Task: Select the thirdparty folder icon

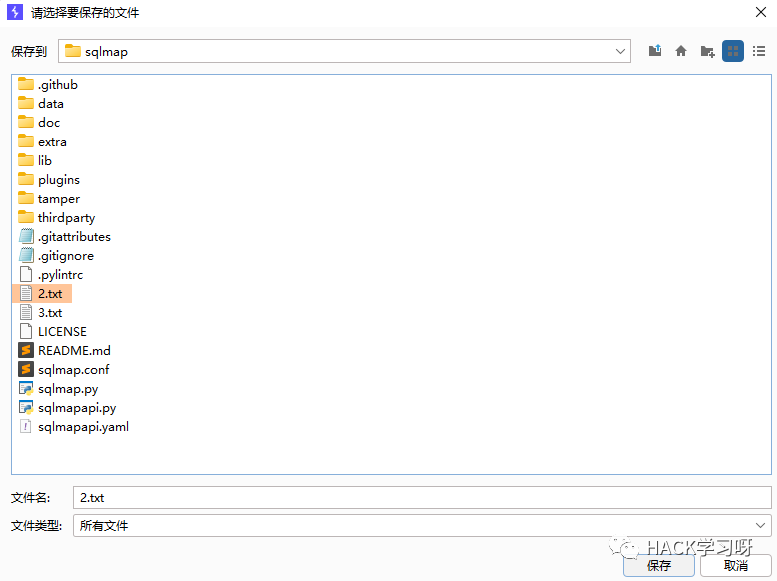Action: pyautogui.click(x=26, y=217)
